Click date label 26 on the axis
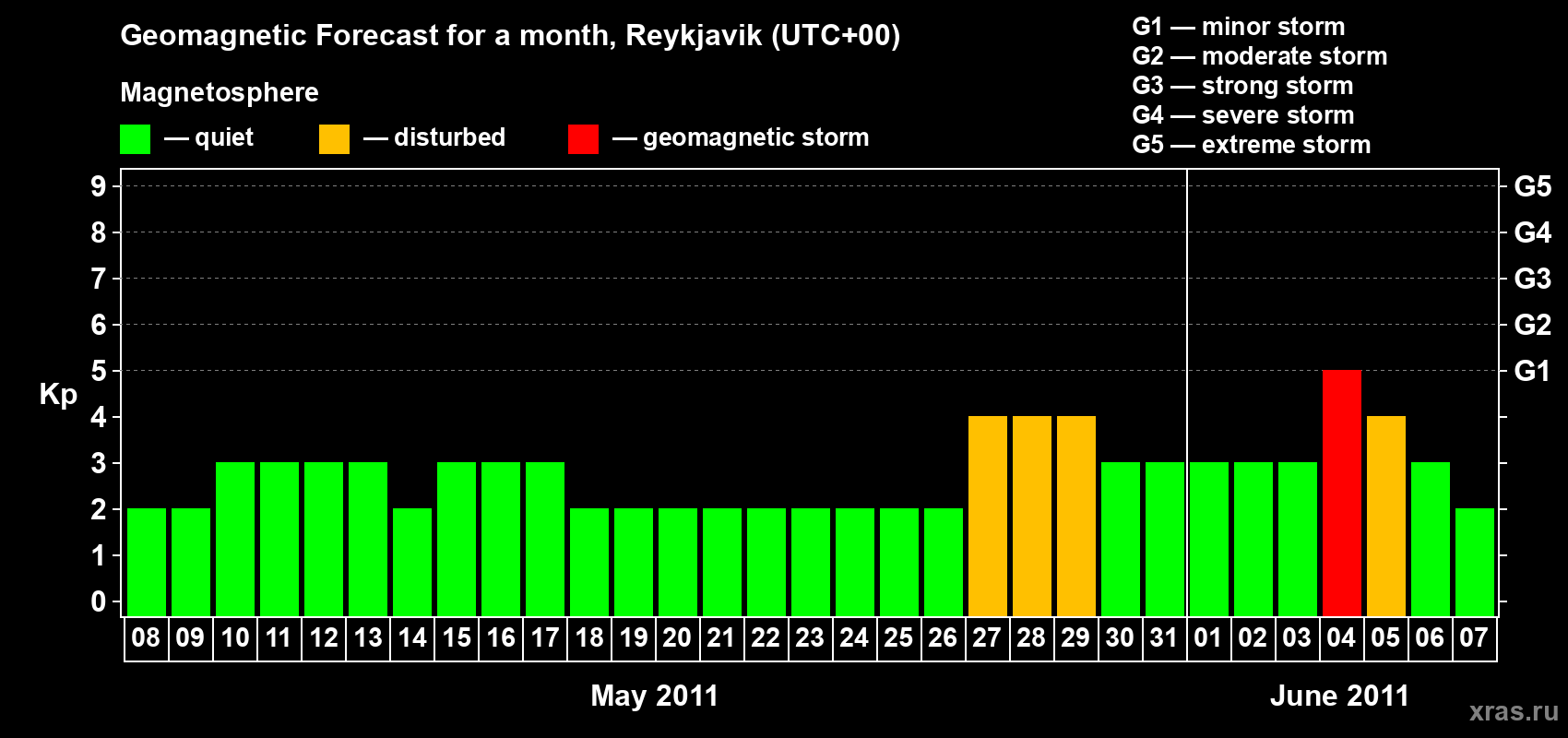 click(x=943, y=637)
